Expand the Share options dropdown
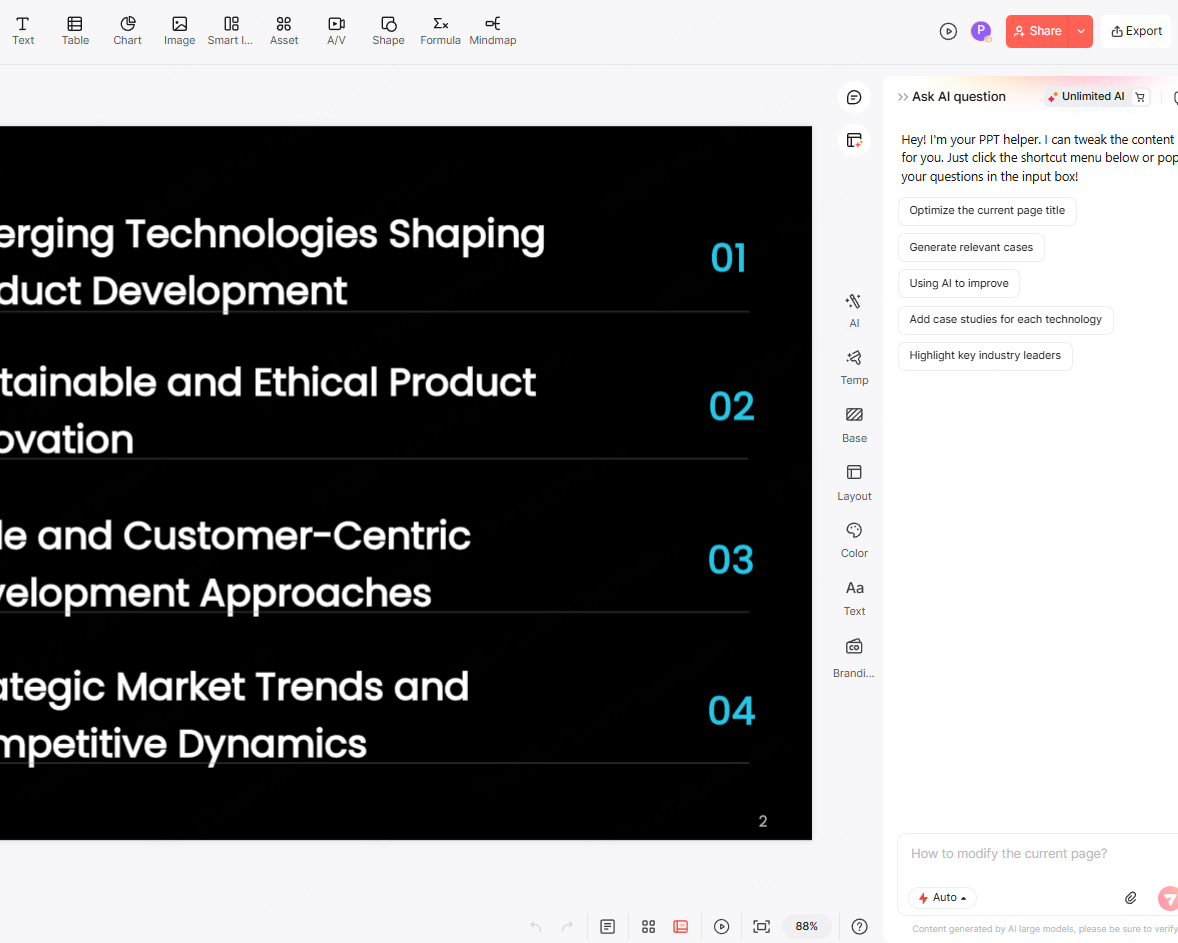The image size is (1178, 943). point(1080,31)
